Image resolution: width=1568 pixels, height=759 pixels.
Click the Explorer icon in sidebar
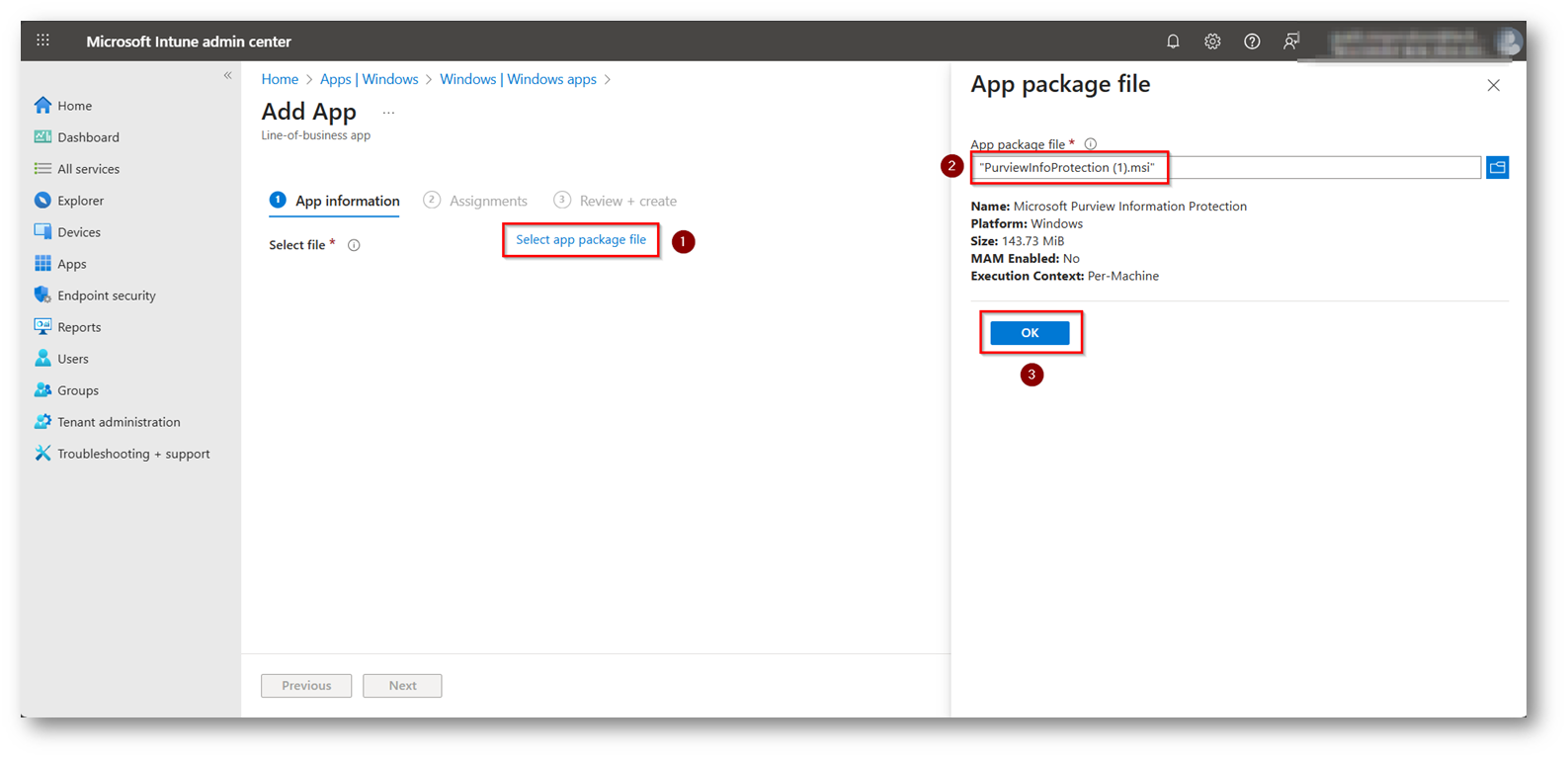[x=42, y=200]
